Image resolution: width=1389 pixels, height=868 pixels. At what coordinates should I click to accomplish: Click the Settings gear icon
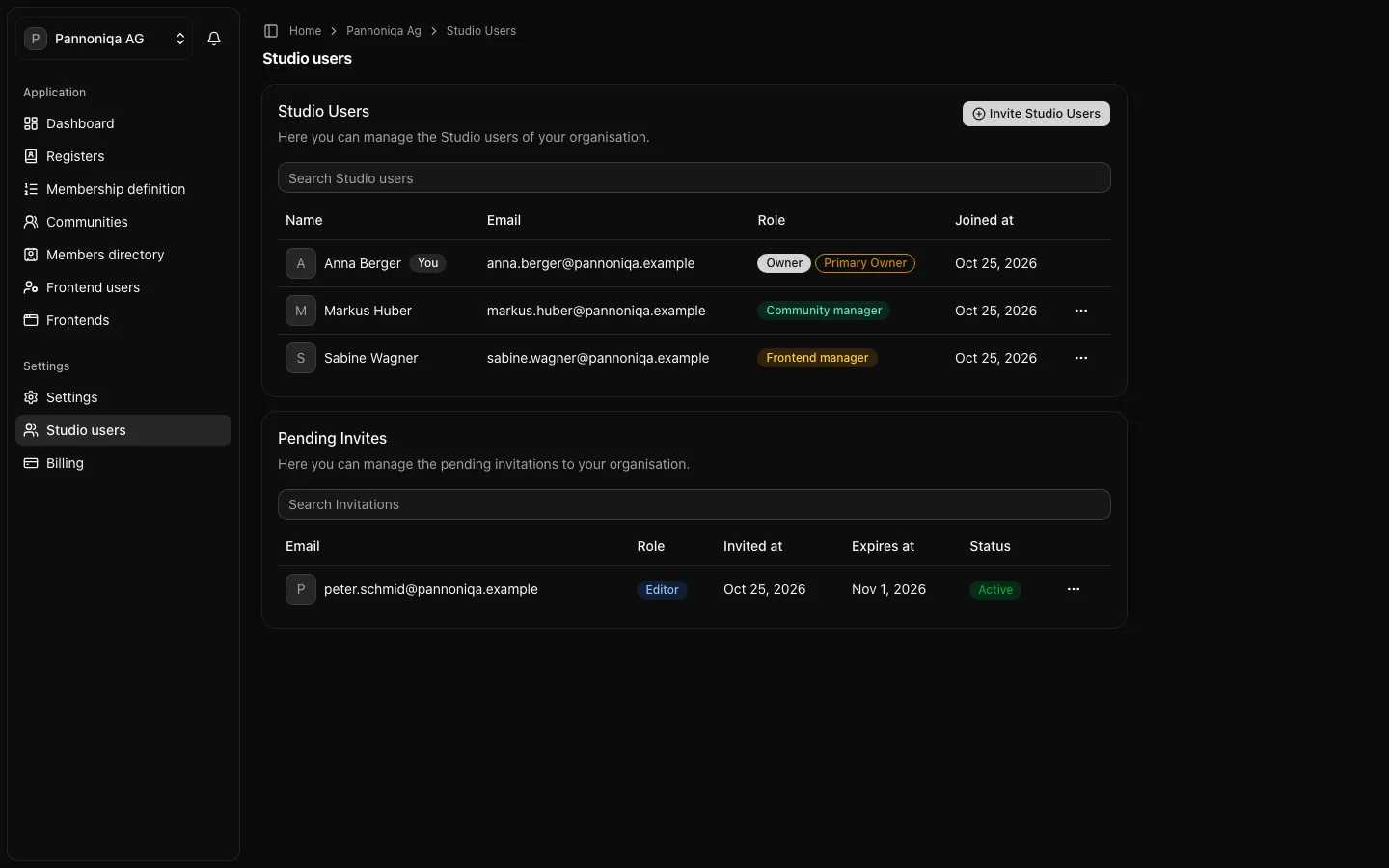31,397
